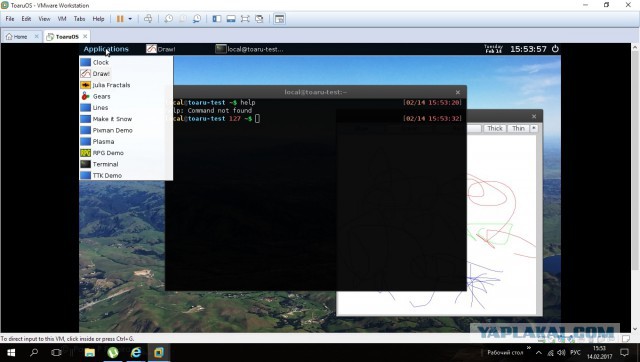The image size is (640, 362).
Task: Launch Clock from Applications menu
Action: [x=126, y=62]
